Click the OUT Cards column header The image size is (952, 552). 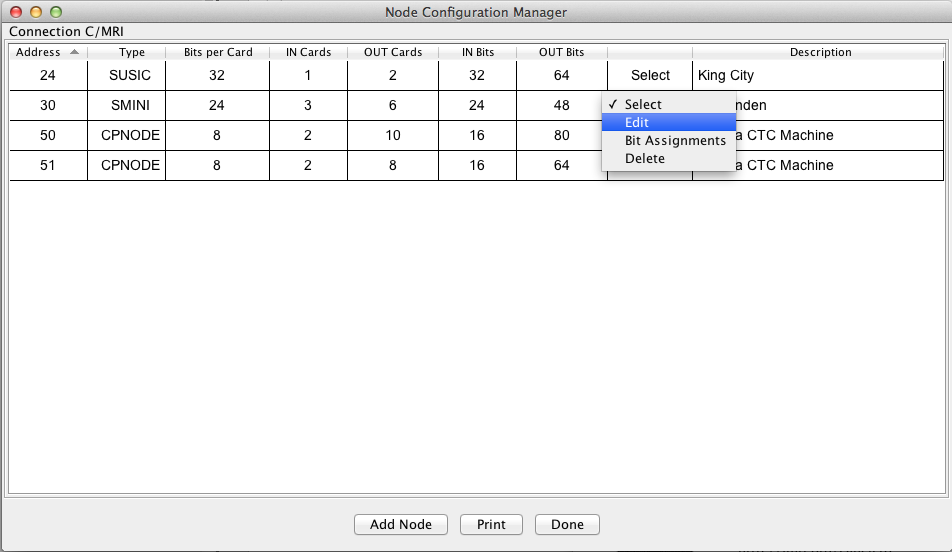tap(392, 52)
